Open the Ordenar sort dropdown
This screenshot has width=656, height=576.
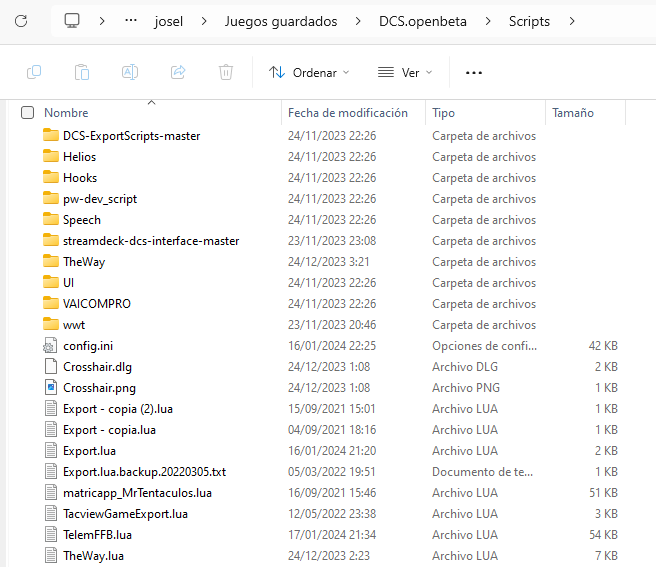(309, 72)
